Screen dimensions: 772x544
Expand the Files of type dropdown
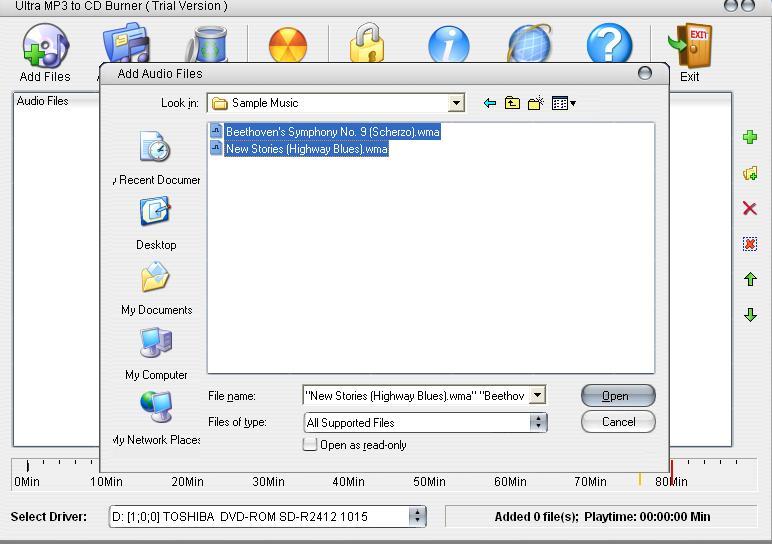(538, 422)
